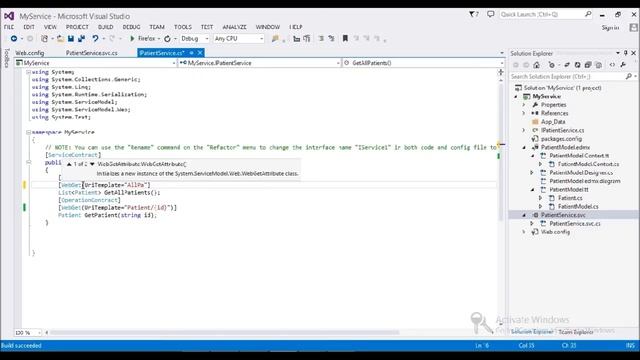Click the feedback speech bubble icon
The width and height of the screenshot is (640, 360).
[x=491, y=14]
